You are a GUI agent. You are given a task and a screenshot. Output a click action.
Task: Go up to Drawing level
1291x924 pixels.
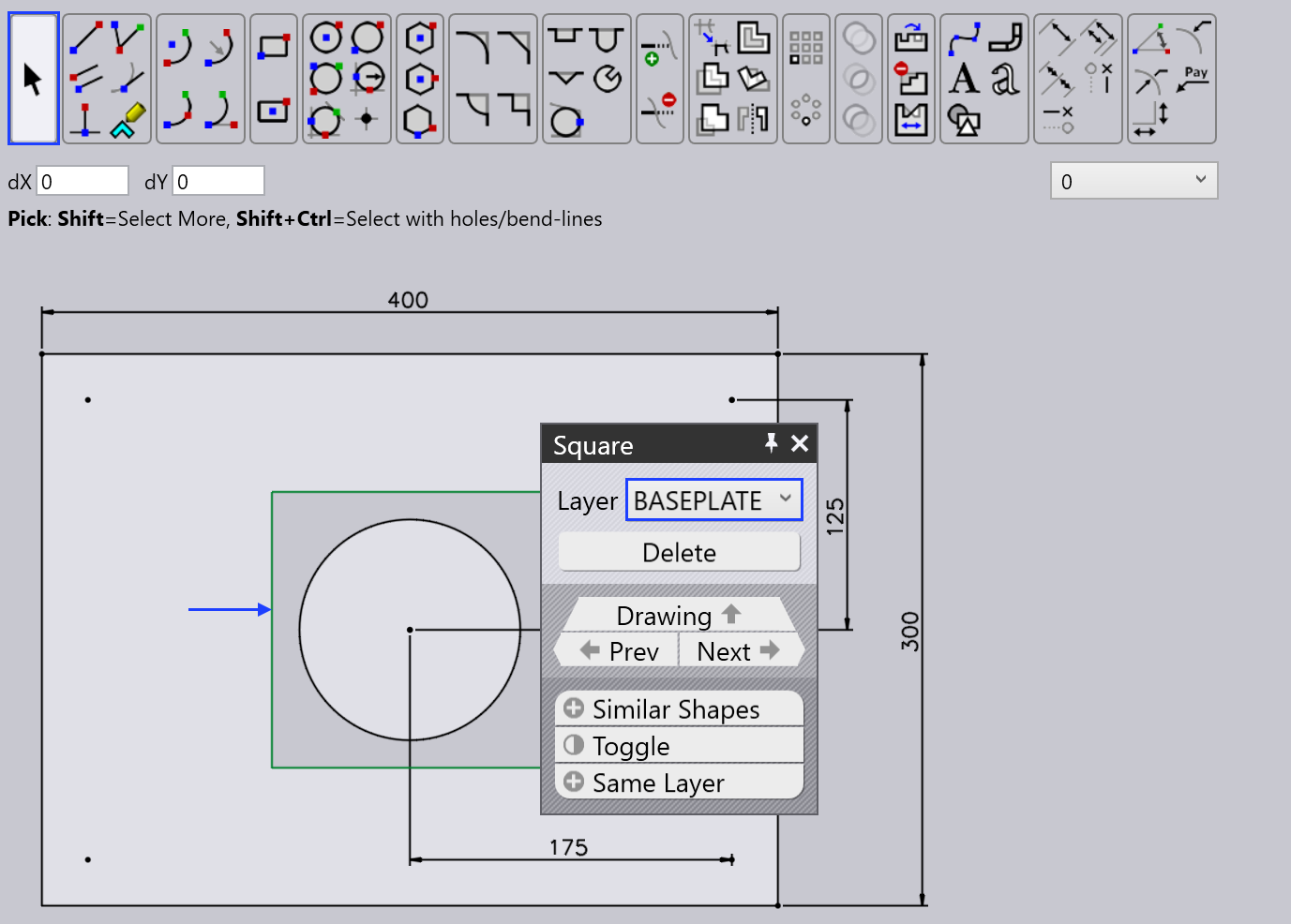(680, 615)
